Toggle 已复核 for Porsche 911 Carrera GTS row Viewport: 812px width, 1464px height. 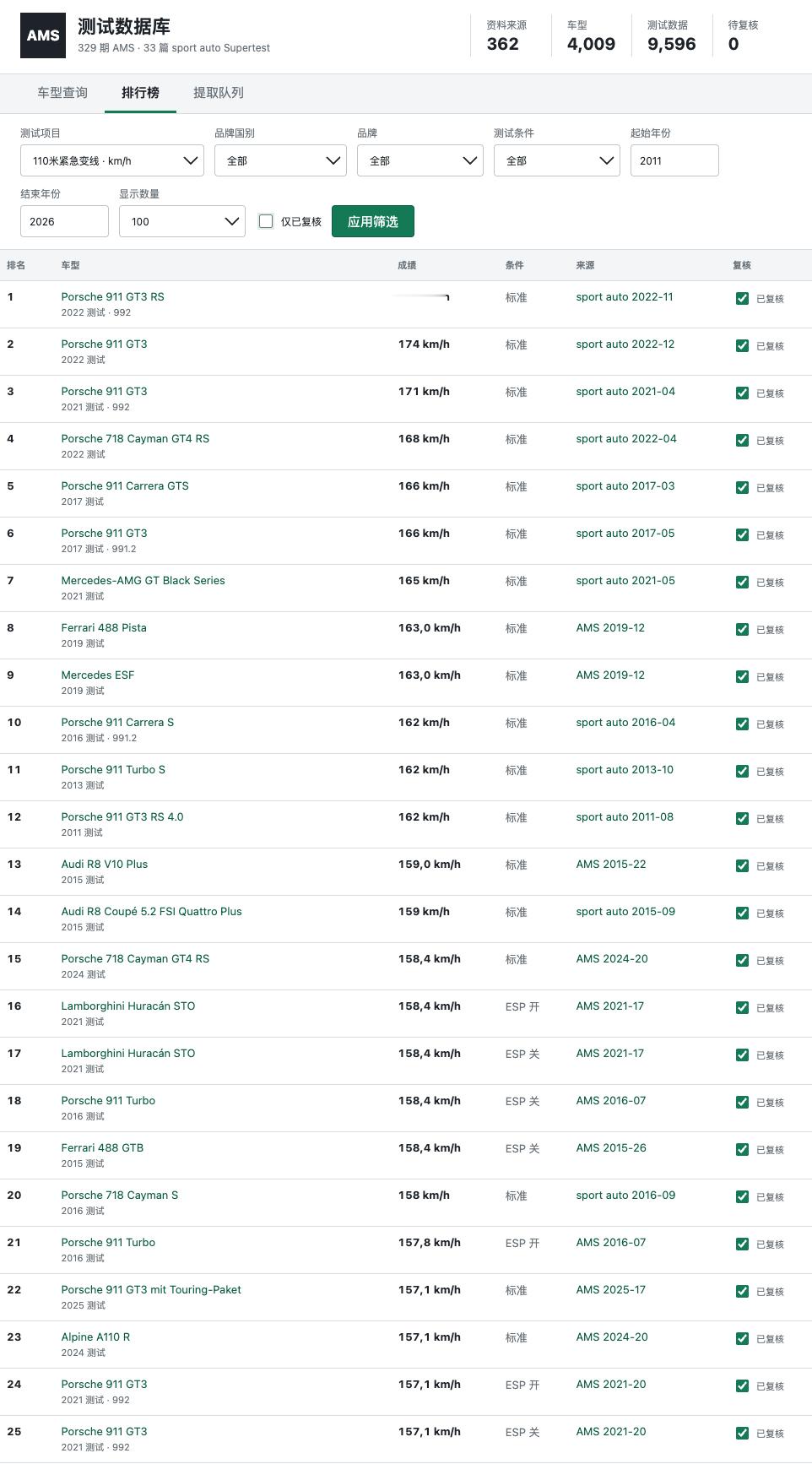(x=742, y=487)
